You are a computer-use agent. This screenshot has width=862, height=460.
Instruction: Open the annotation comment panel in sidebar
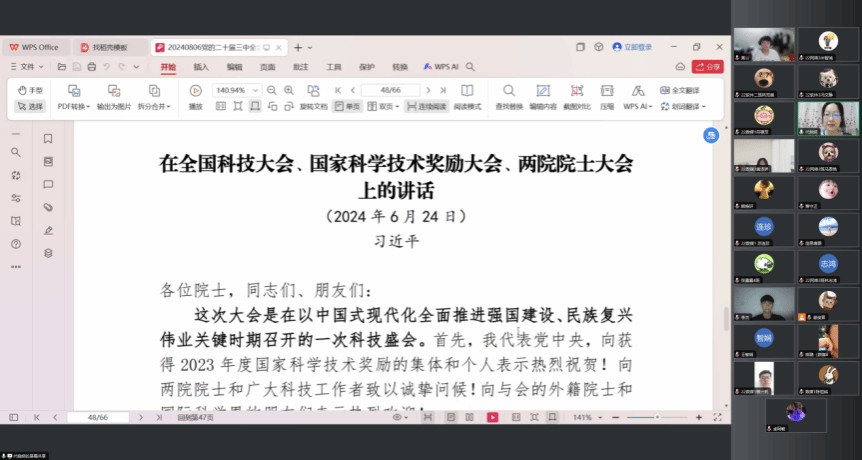[x=48, y=184]
